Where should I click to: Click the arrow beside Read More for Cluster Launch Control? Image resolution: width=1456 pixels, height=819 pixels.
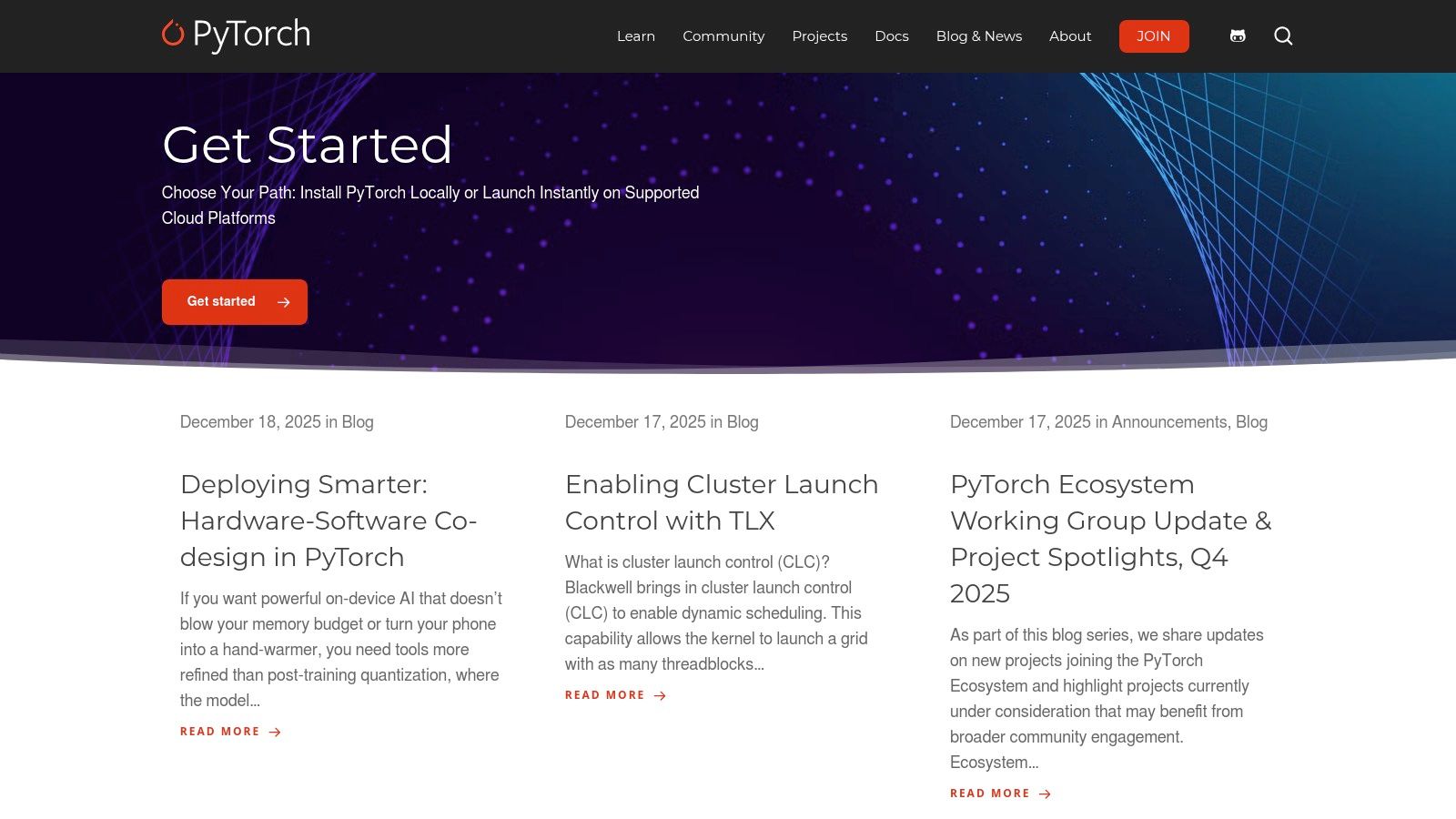pyautogui.click(x=660, y=695)
